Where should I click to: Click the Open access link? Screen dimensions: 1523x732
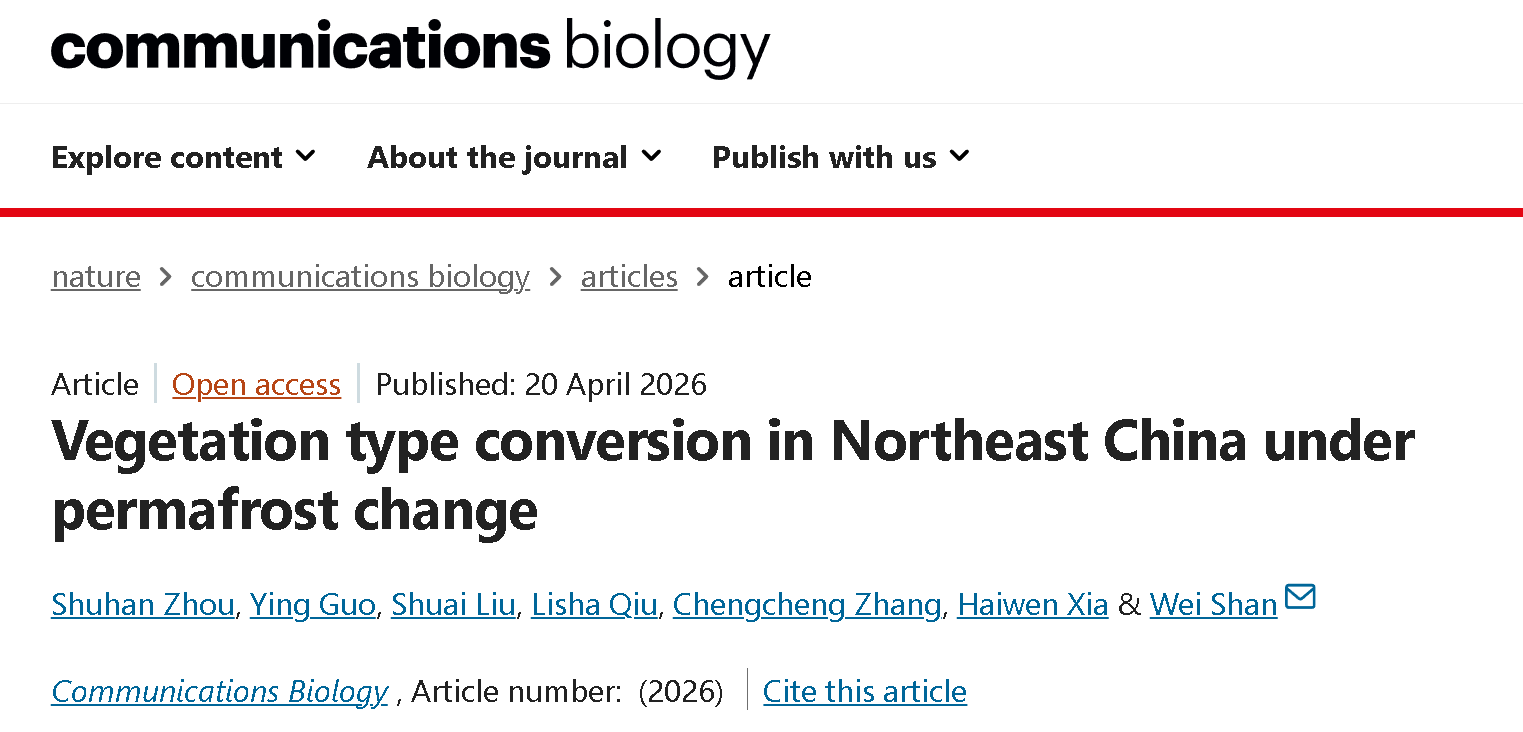click(x=256, y=384)
